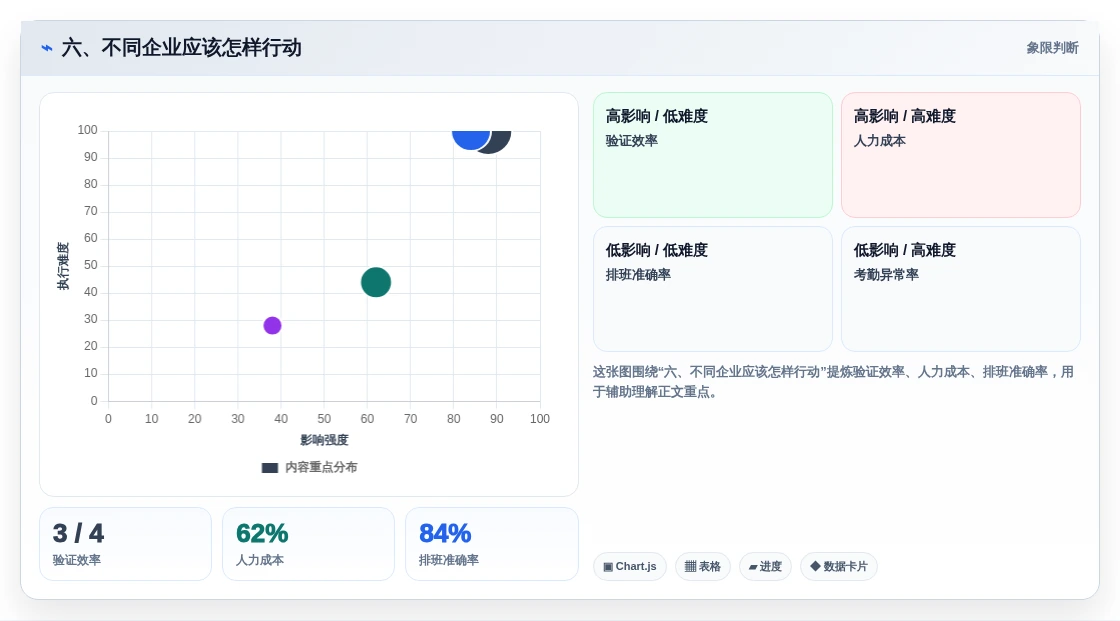
Task: Click the blue lightning icon beside the heading
Action: 47,48
